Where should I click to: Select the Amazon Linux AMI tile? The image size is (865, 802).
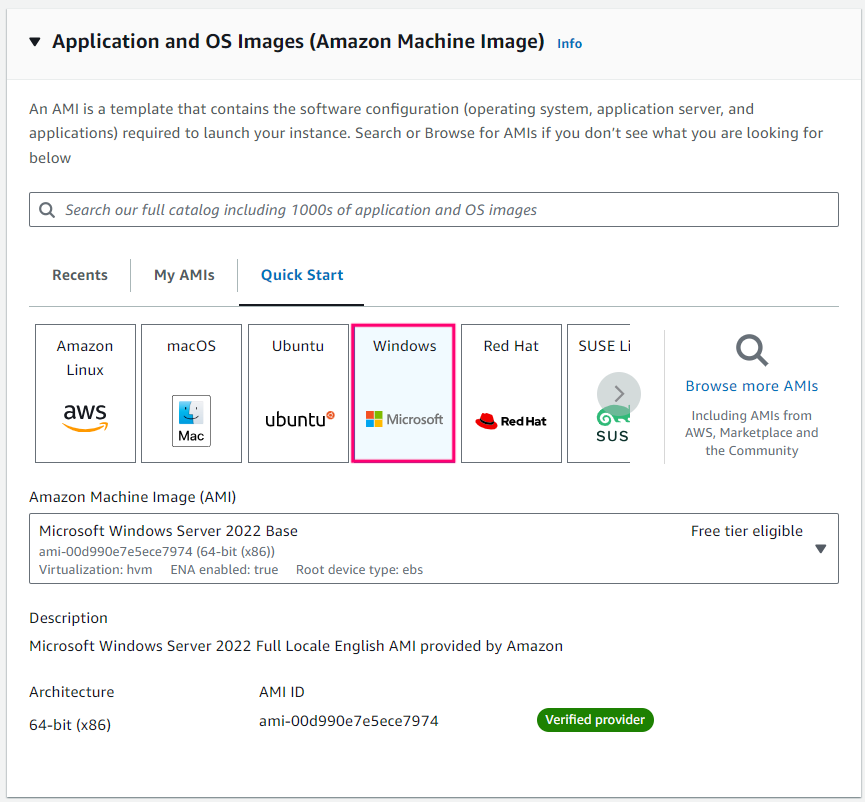(85, 393)
